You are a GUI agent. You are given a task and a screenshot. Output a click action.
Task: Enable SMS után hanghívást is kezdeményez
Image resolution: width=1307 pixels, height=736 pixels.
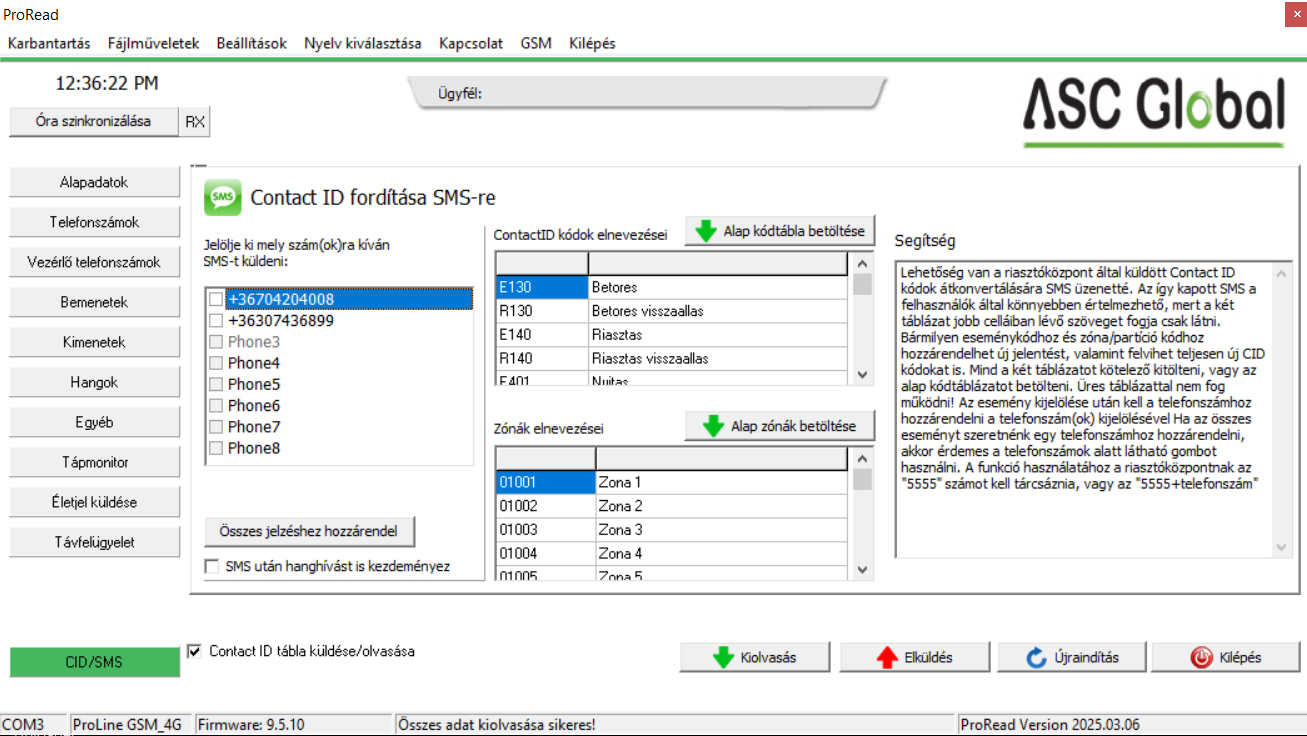pos(211,565)
